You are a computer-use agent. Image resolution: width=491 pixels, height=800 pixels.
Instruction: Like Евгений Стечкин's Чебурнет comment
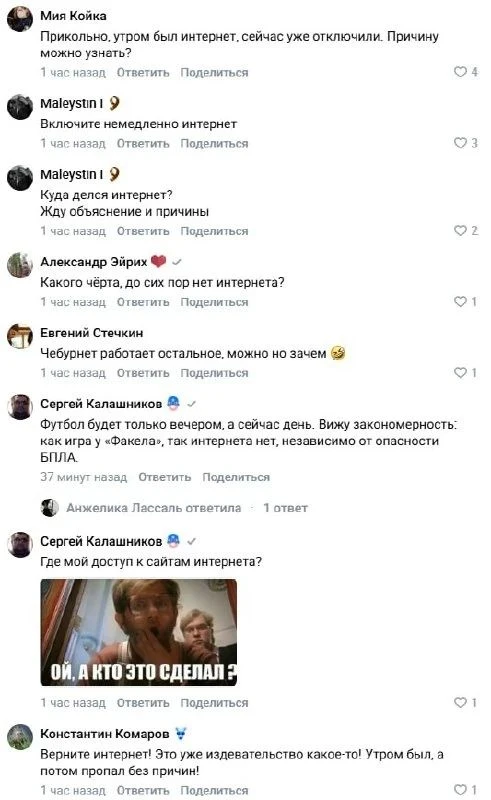(x=460, y=372)
